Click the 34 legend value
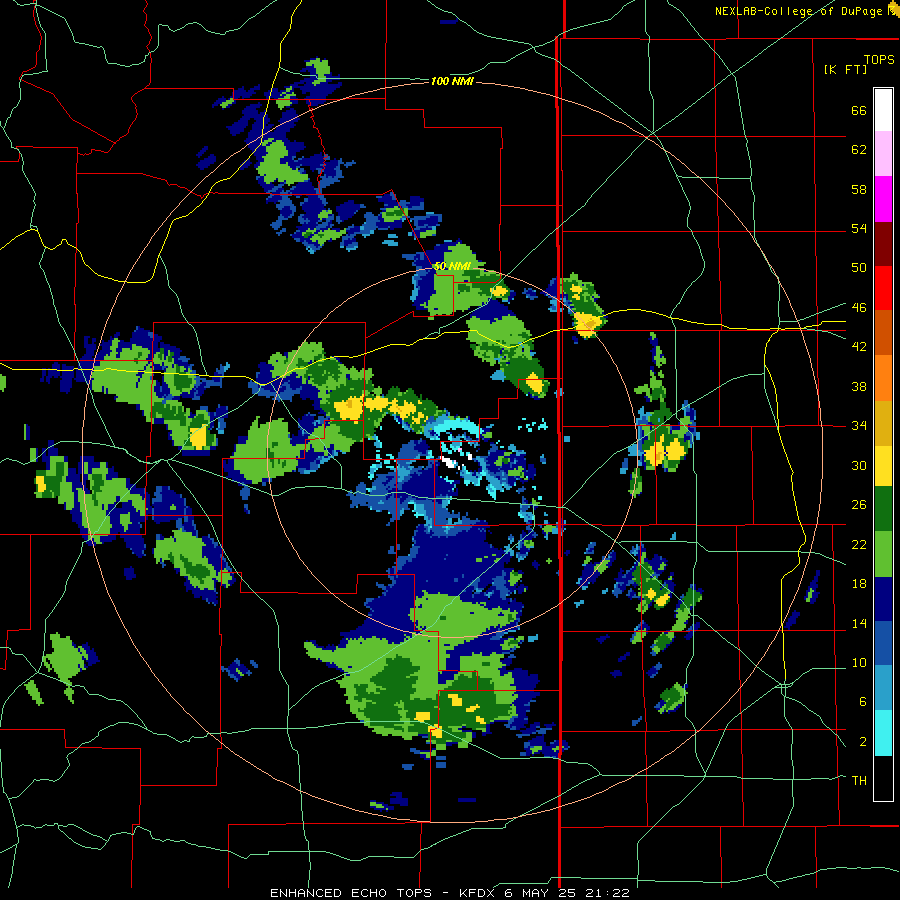900x900 pixels. coord(859,425)
